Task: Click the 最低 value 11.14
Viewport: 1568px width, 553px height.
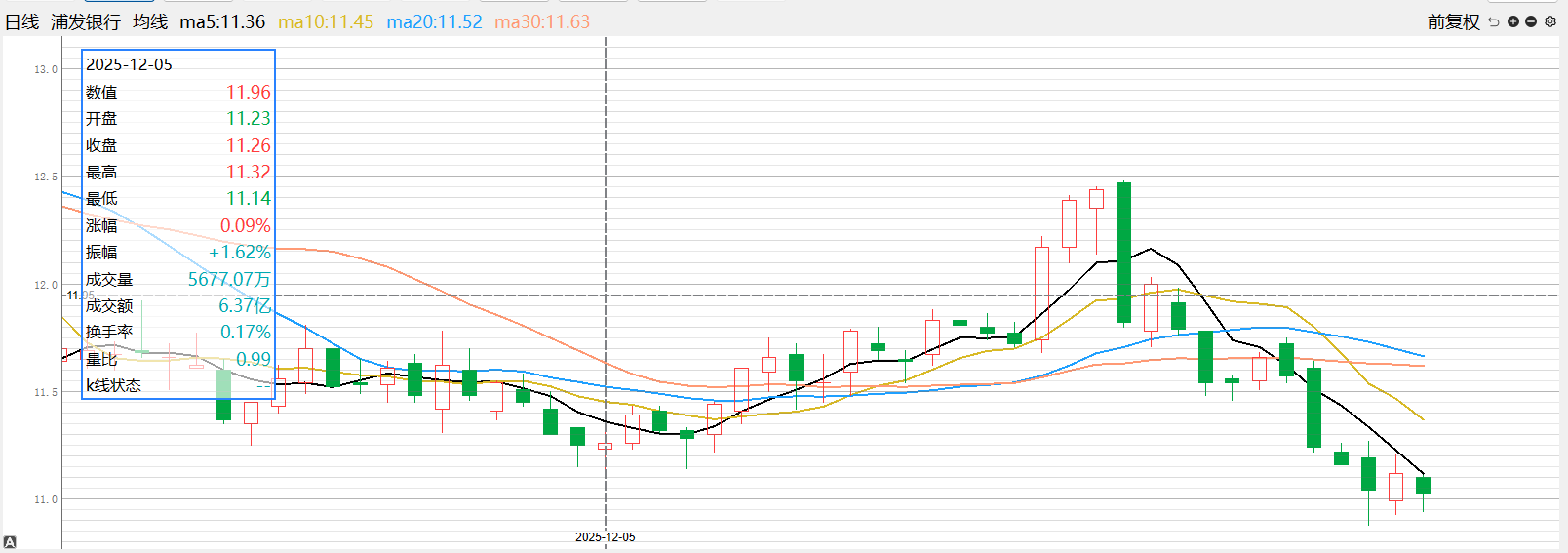Action: [249, 198]
